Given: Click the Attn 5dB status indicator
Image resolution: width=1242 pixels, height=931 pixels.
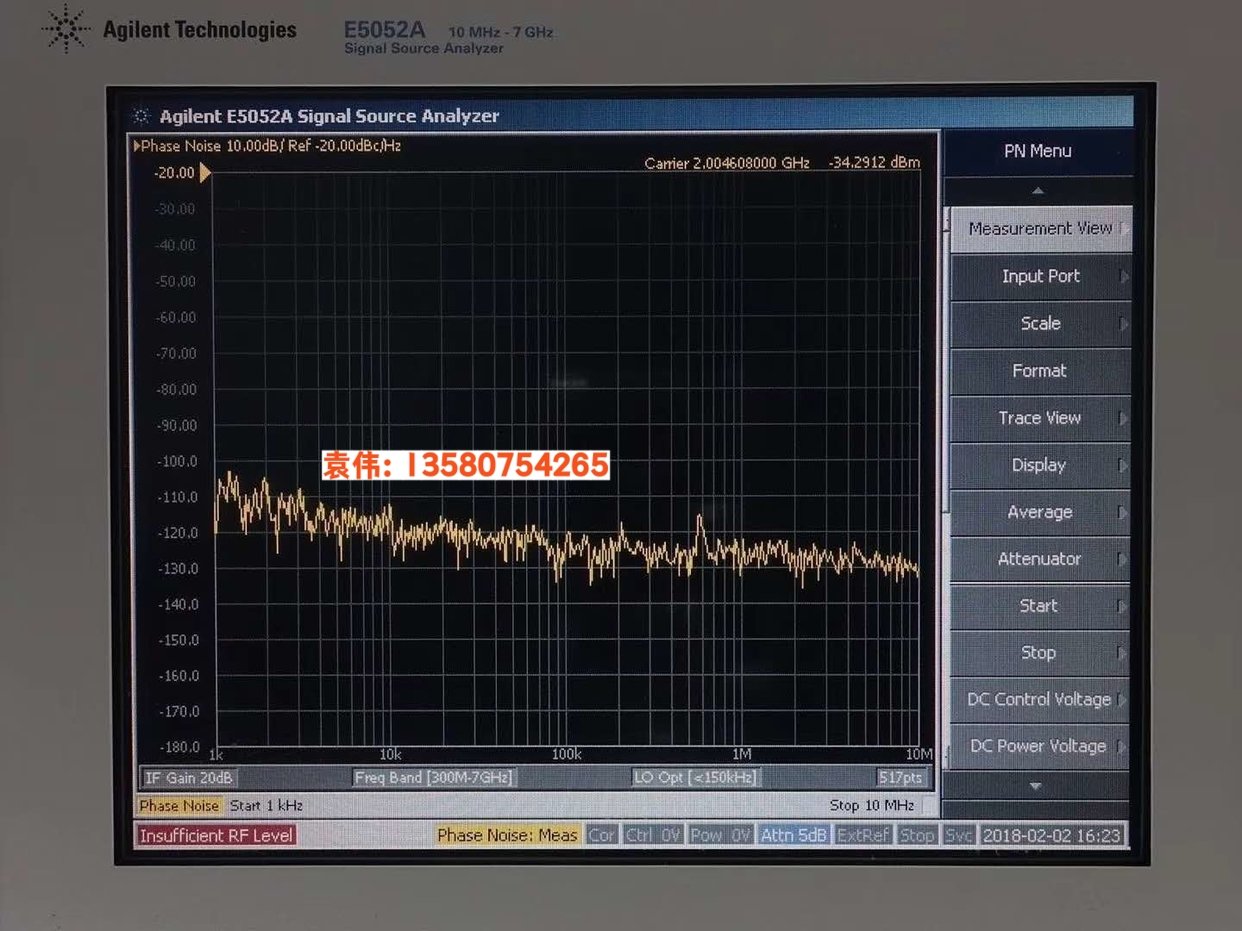Looking at the screenshot, I should click(793, 834).
